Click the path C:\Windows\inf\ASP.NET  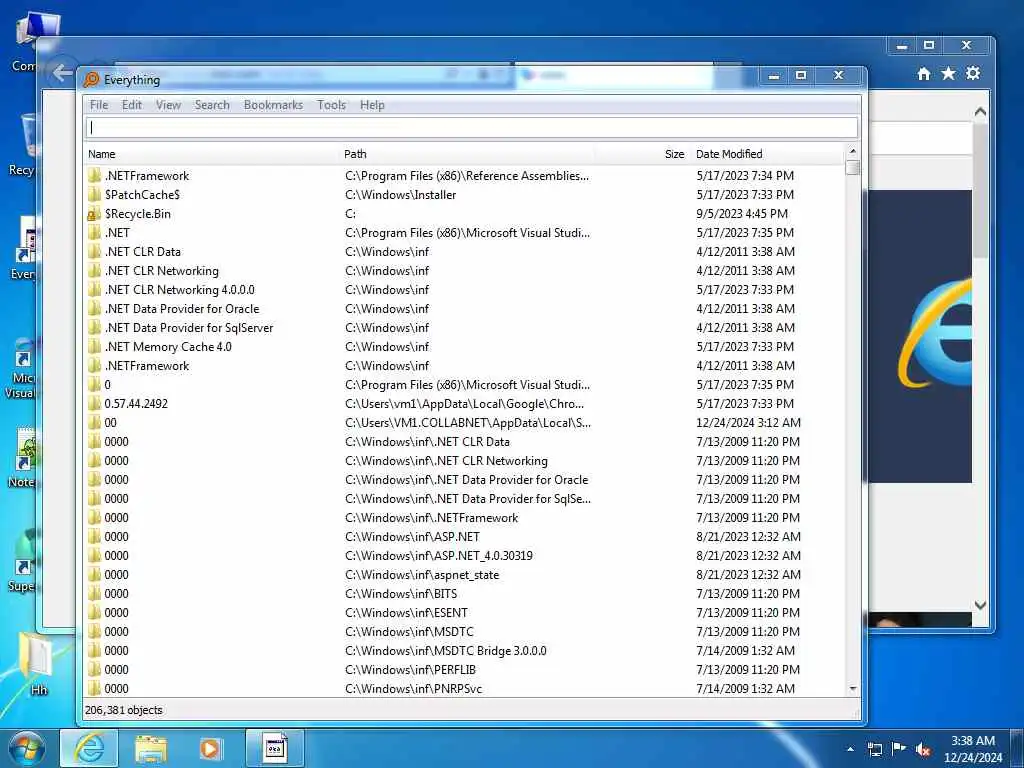coord(412,537)
